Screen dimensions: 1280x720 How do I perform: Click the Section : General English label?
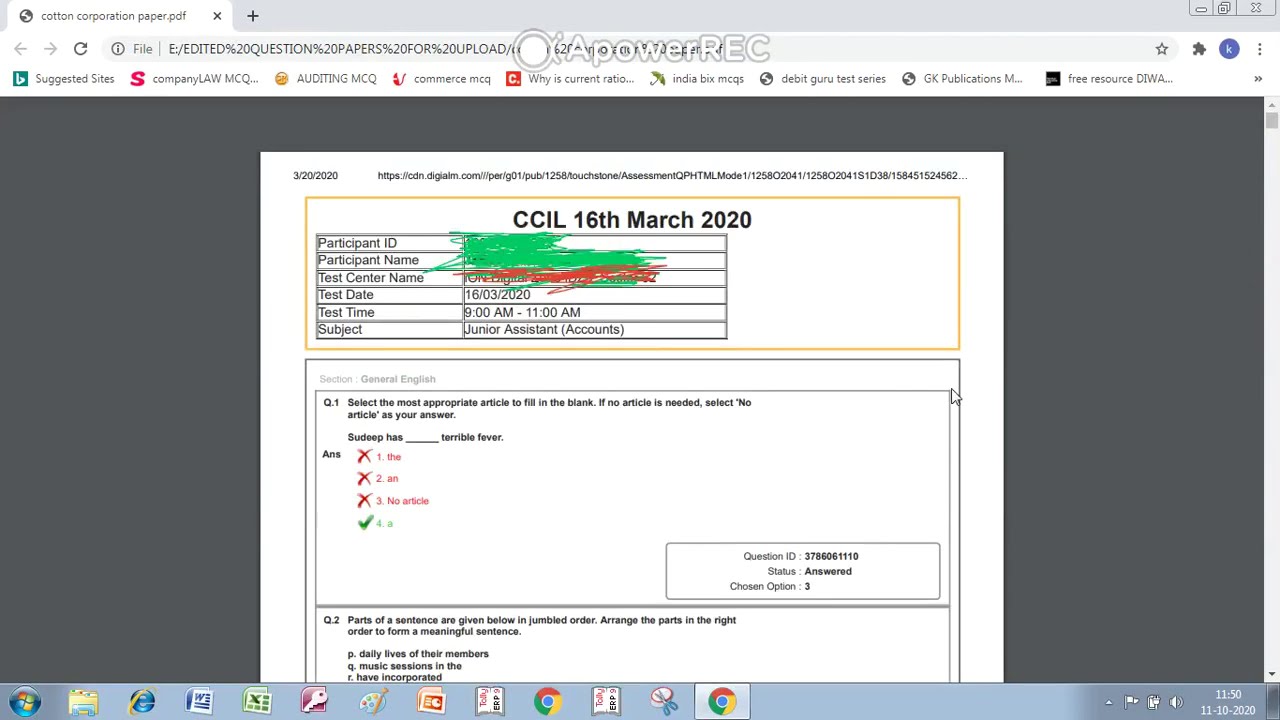(377, 379)
